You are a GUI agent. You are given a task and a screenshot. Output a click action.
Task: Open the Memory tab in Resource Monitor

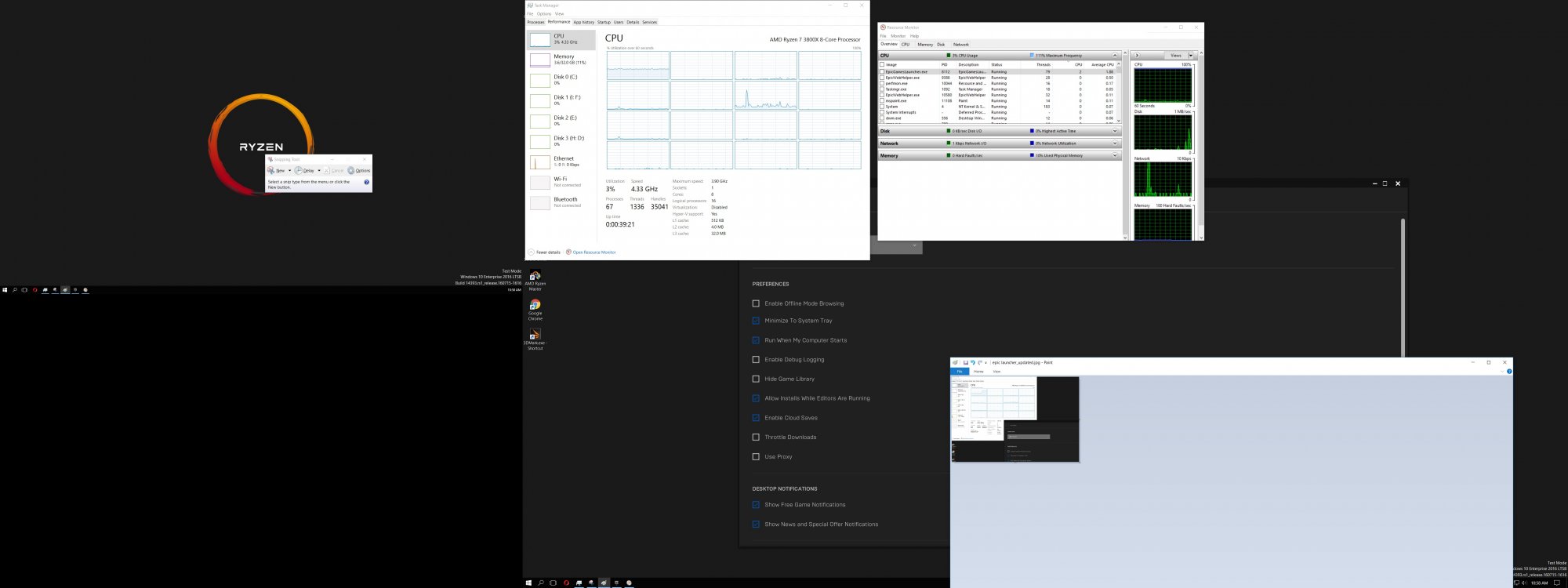[925, 45]
